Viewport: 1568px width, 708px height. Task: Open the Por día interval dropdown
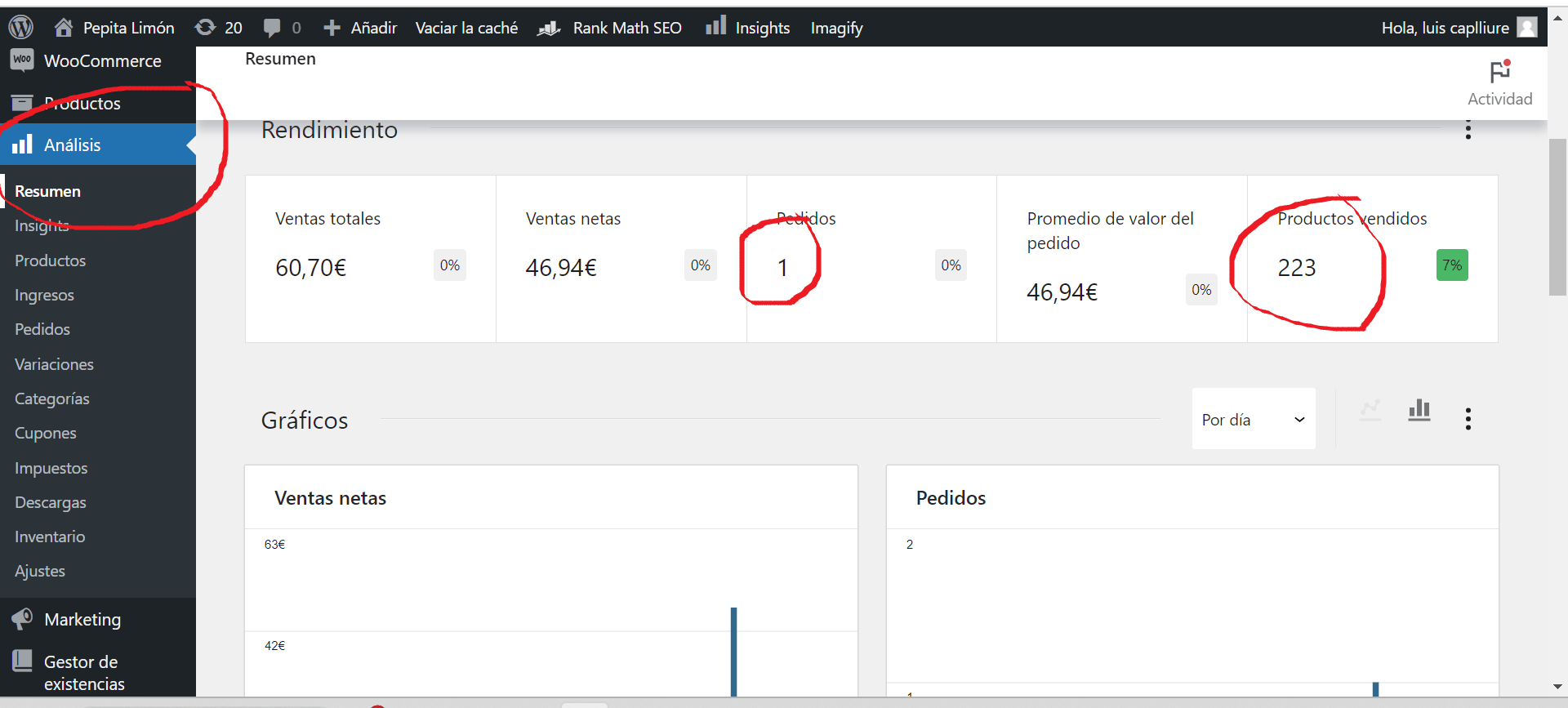click(1254, 419)
